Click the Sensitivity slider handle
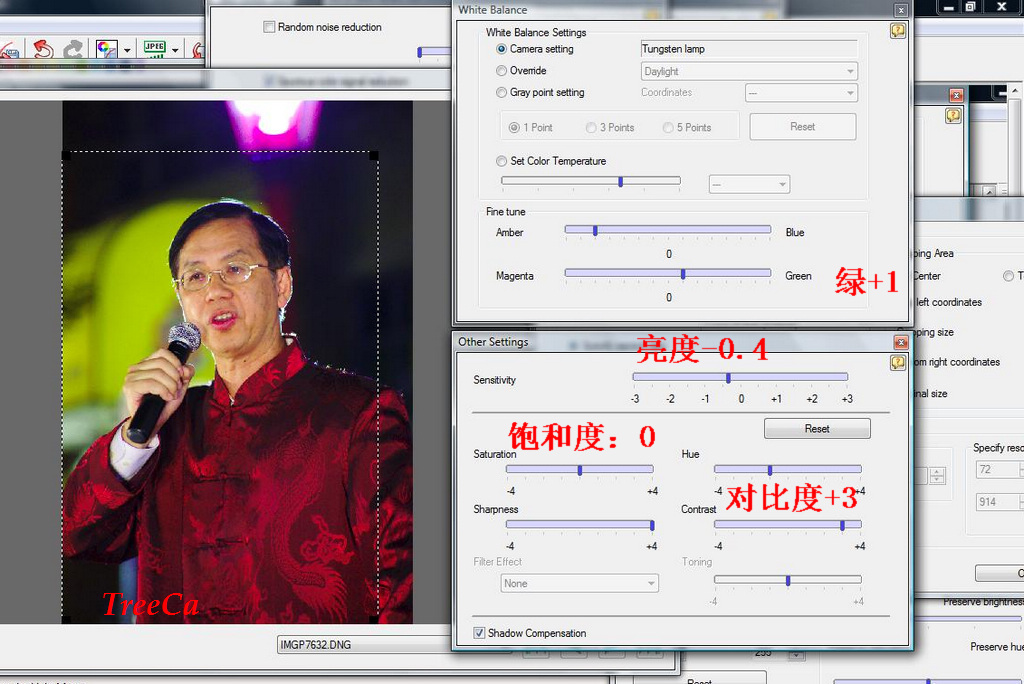1024x684 pixels. [x=728, y=377]
